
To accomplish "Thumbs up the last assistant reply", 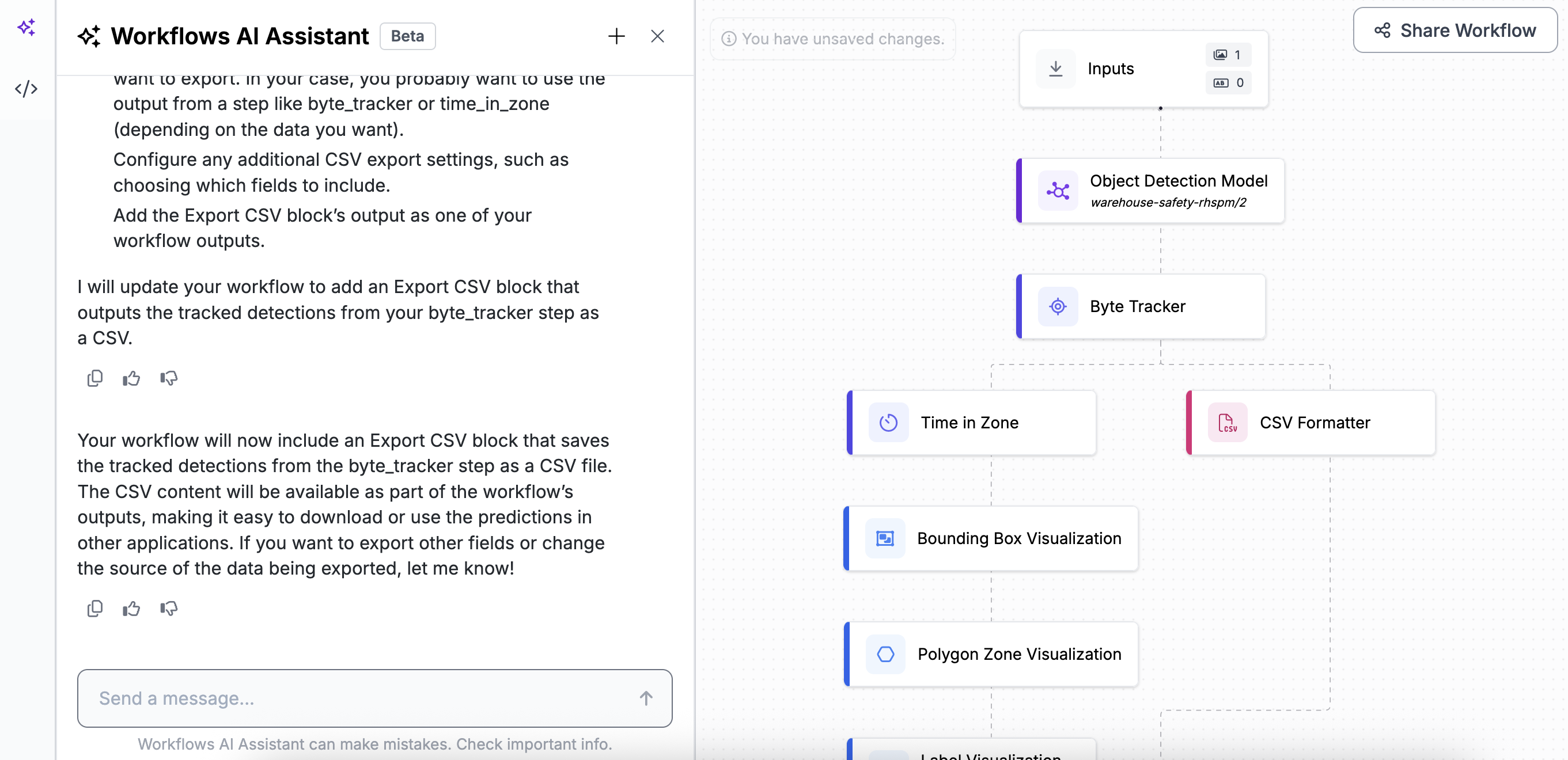I will [x=131, y=609].
